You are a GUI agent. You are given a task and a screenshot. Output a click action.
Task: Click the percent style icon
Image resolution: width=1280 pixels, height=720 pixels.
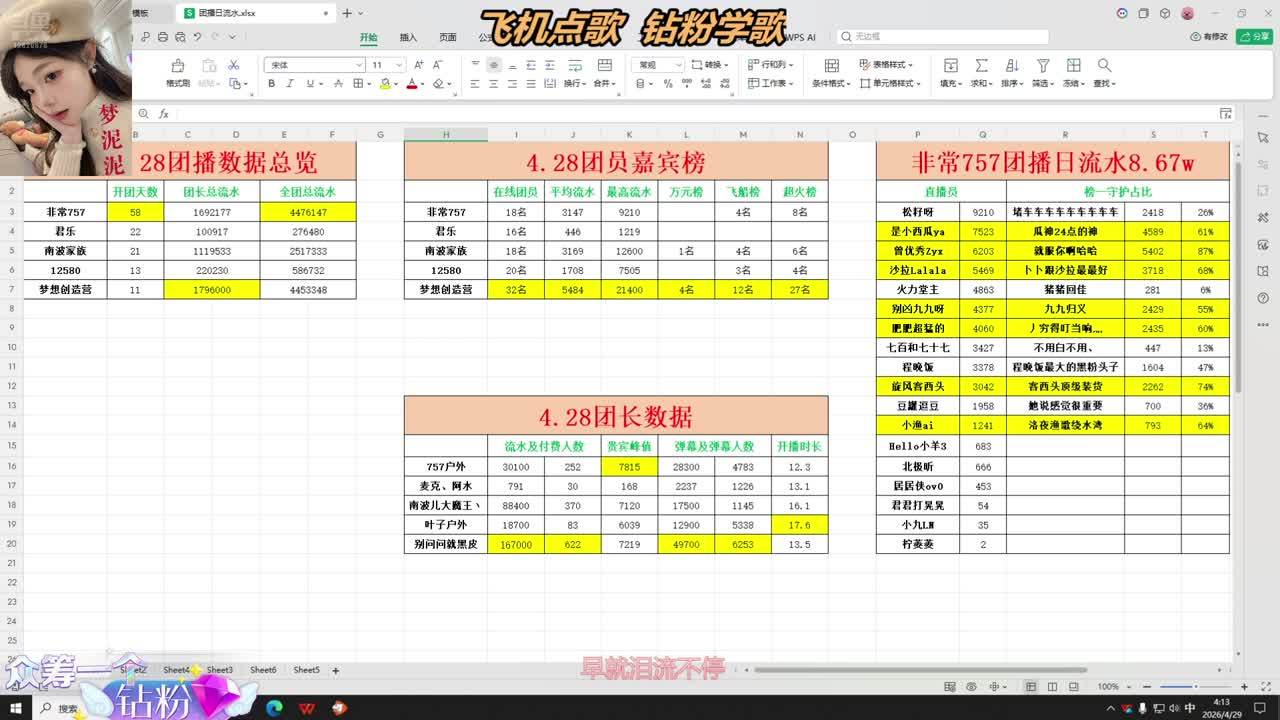(667, 84)
